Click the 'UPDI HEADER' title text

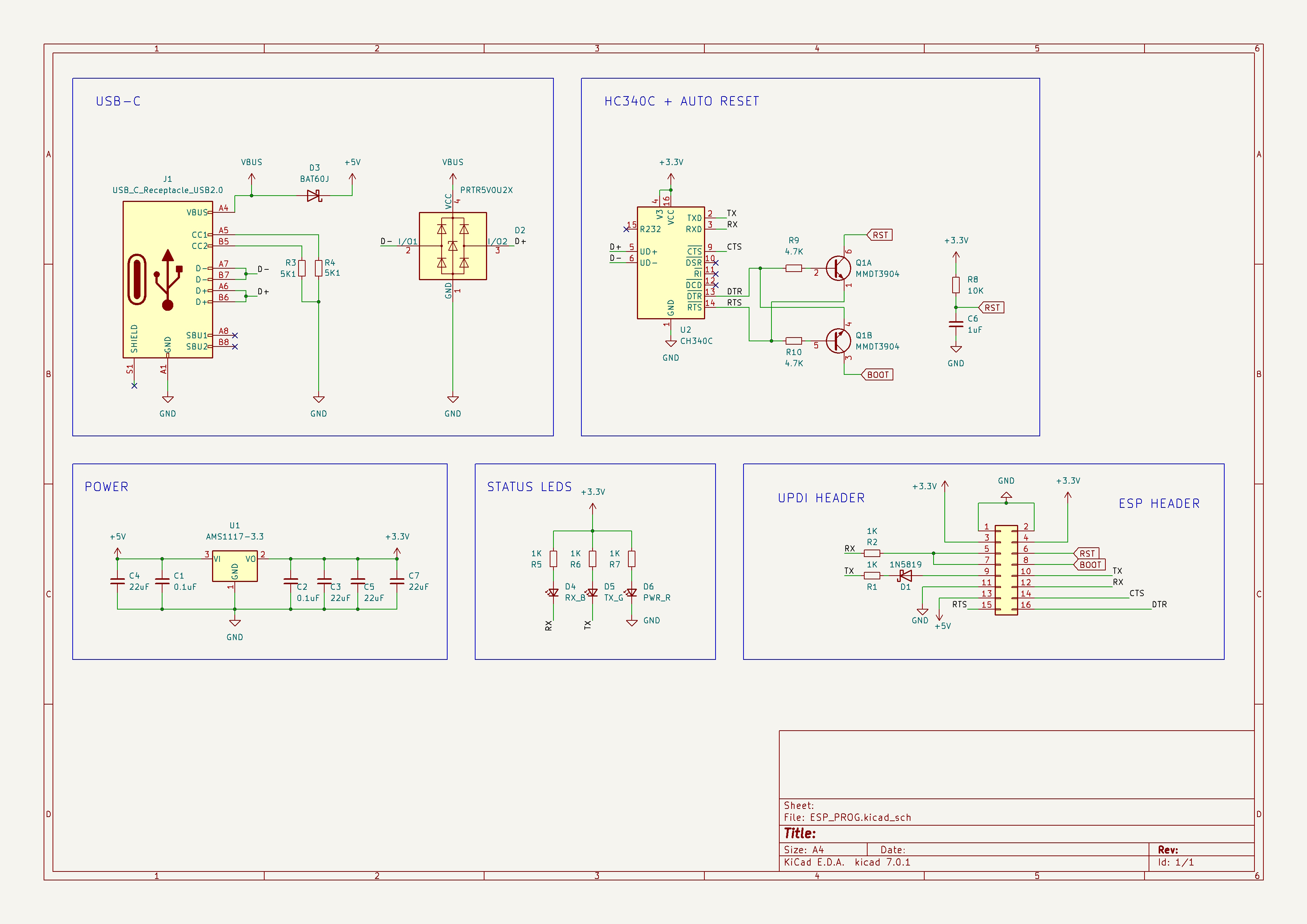pyautogui.click(x=821, y=498)
